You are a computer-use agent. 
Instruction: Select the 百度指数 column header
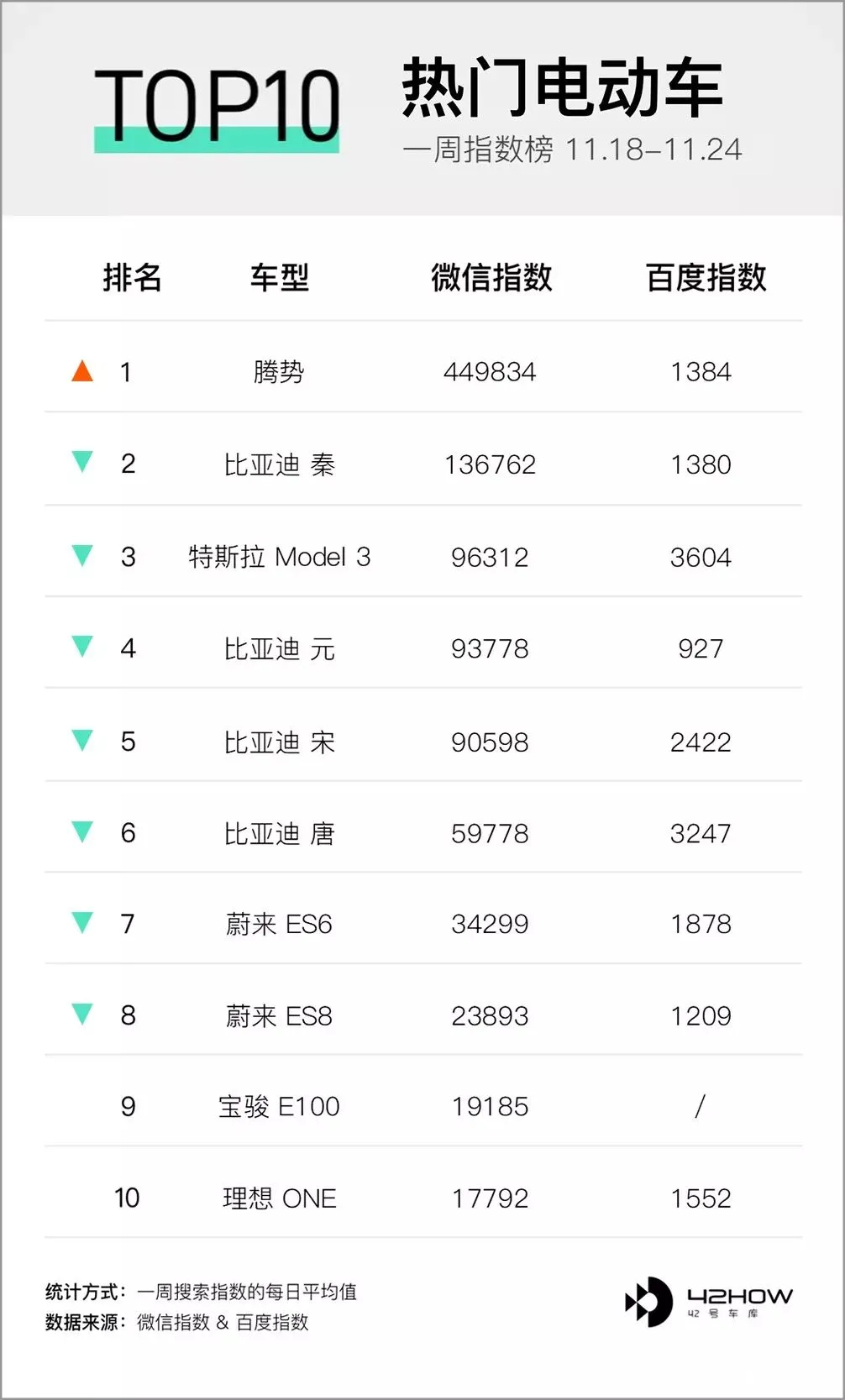[x=706, y=277]
